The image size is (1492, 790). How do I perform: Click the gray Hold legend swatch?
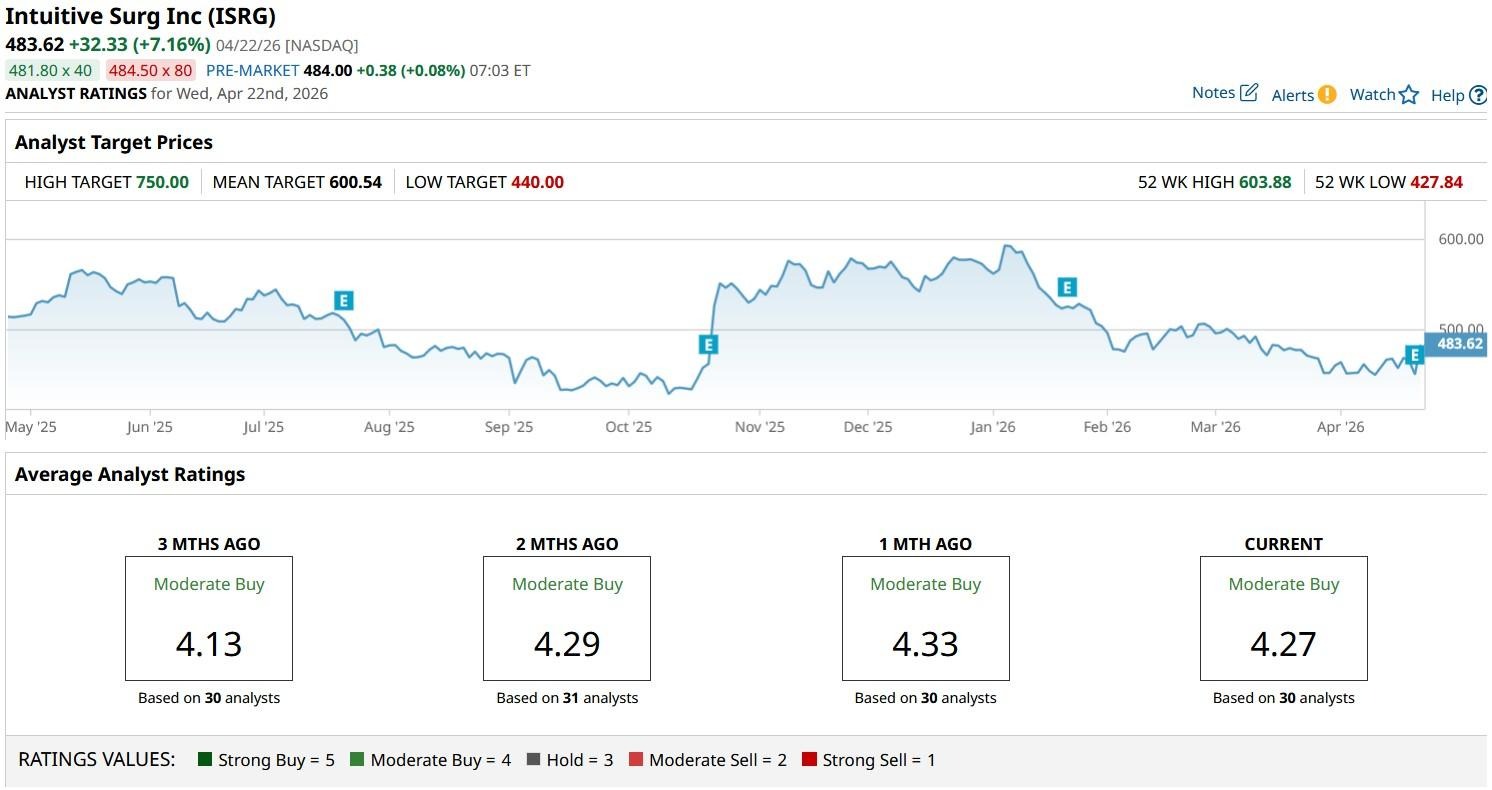533,760
